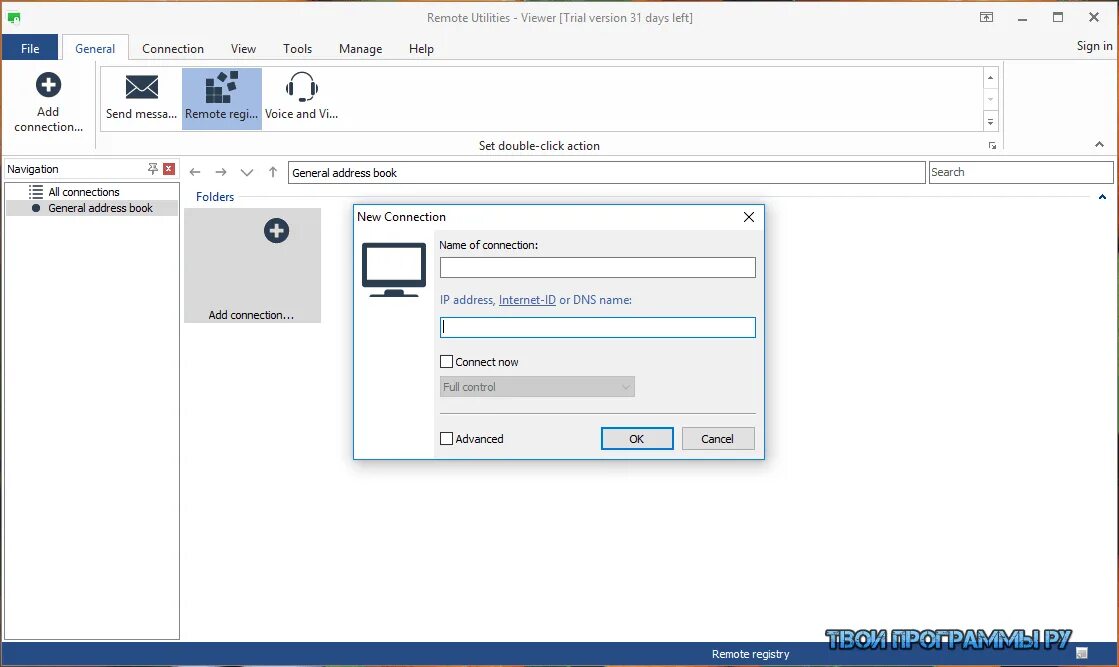Click the Add connection tile in Folders
This screenshot has width=1119, height=667.
tap(252, 265)
